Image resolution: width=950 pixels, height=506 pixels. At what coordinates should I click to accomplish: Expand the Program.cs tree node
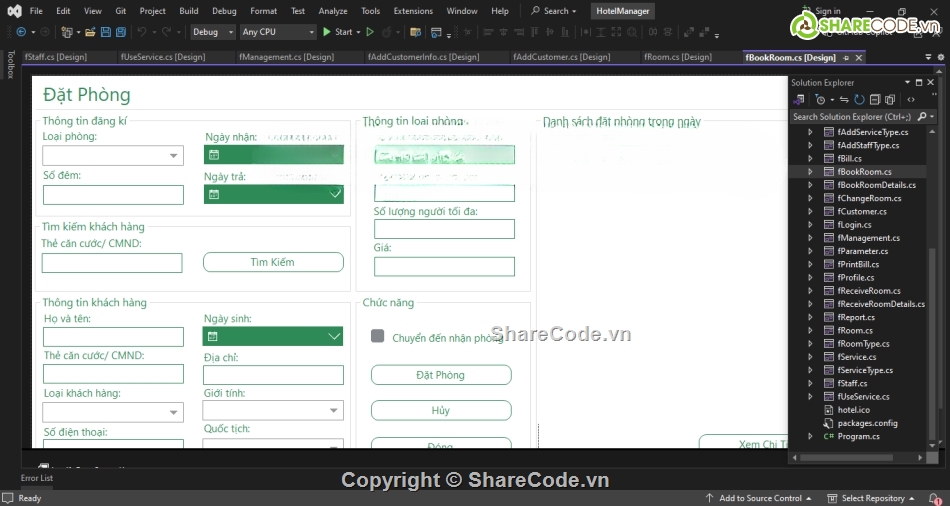coord(810,436)
